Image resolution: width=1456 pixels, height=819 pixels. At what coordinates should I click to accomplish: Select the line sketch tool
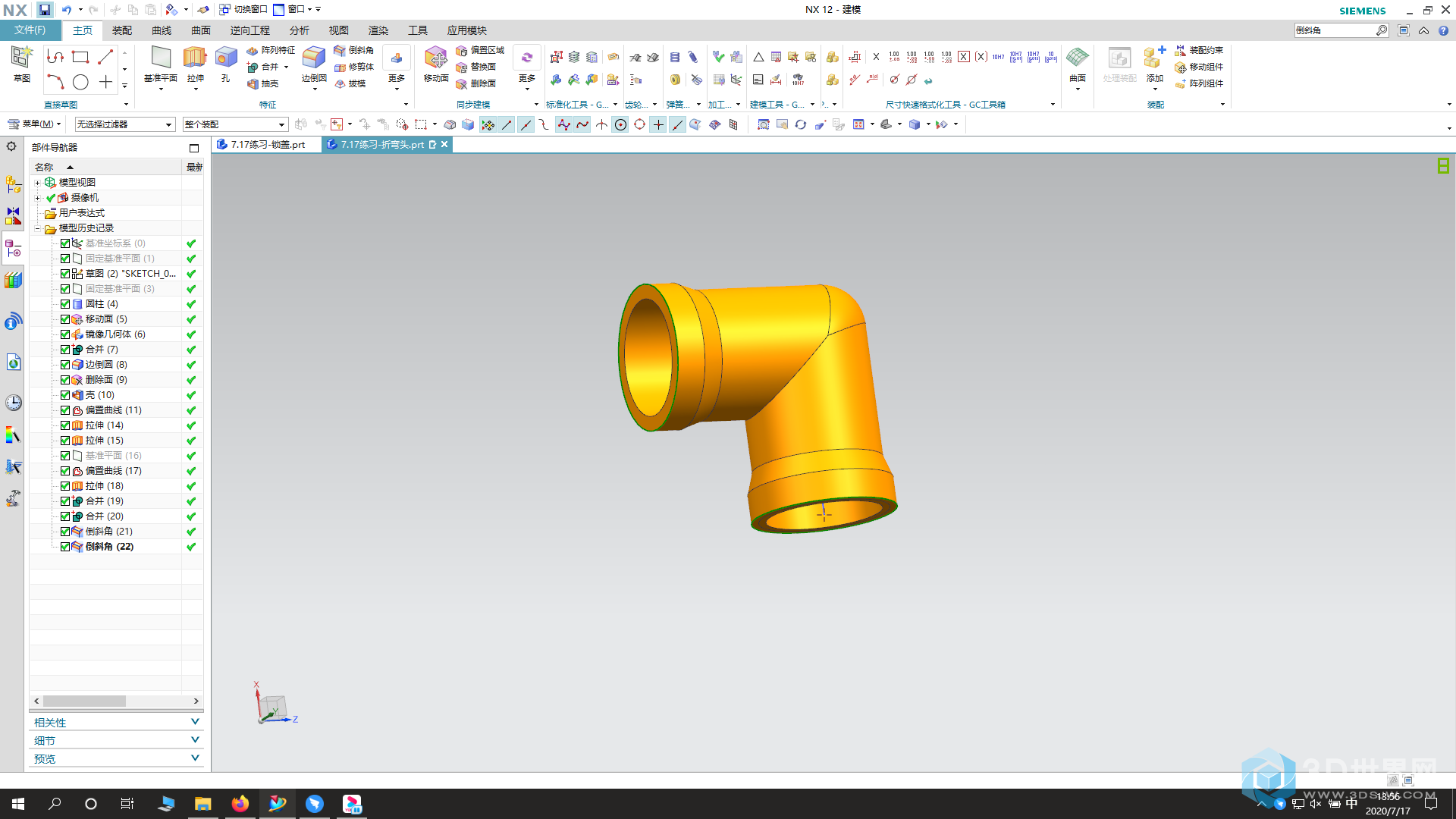click(x=105, y=57)
